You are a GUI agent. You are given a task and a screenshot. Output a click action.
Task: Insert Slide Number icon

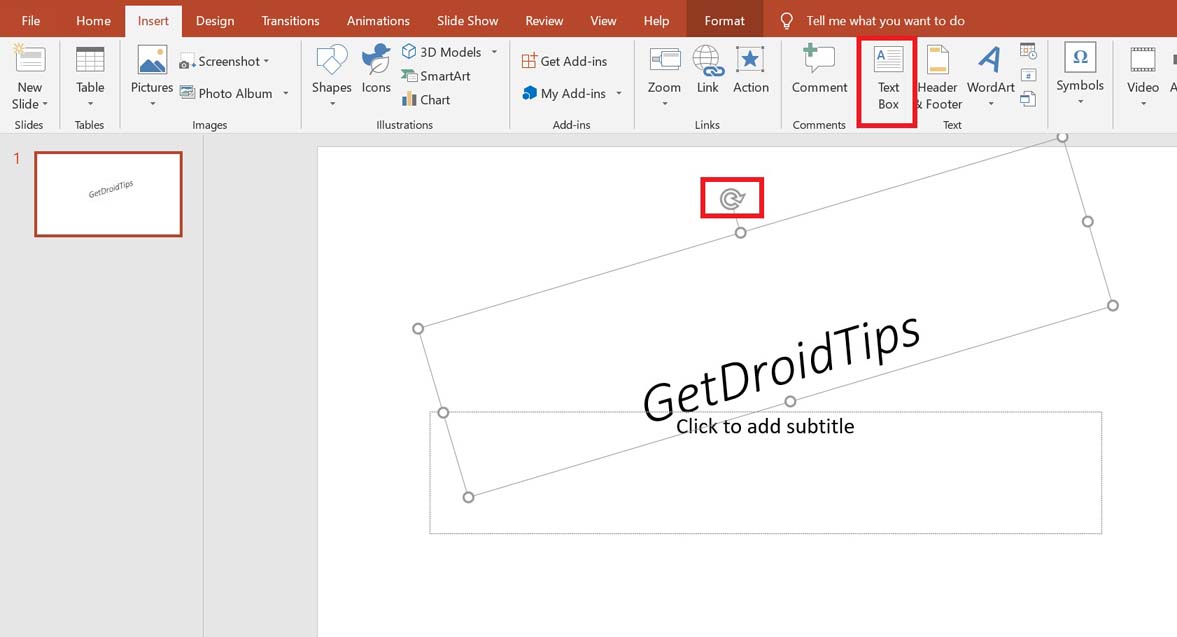click(1028, 75)
